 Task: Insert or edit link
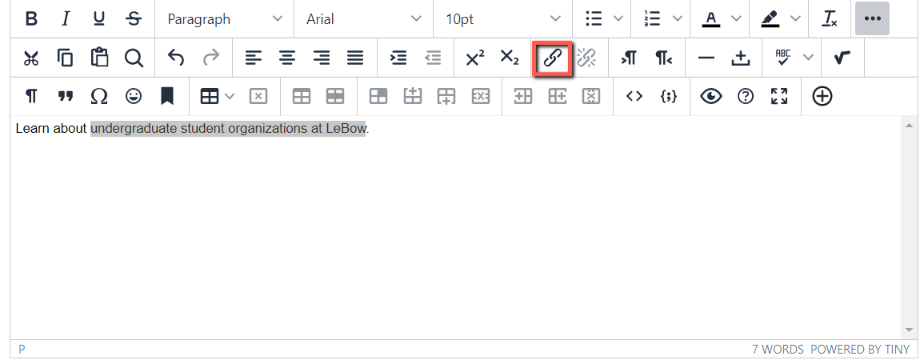click(x=552, y=58)
